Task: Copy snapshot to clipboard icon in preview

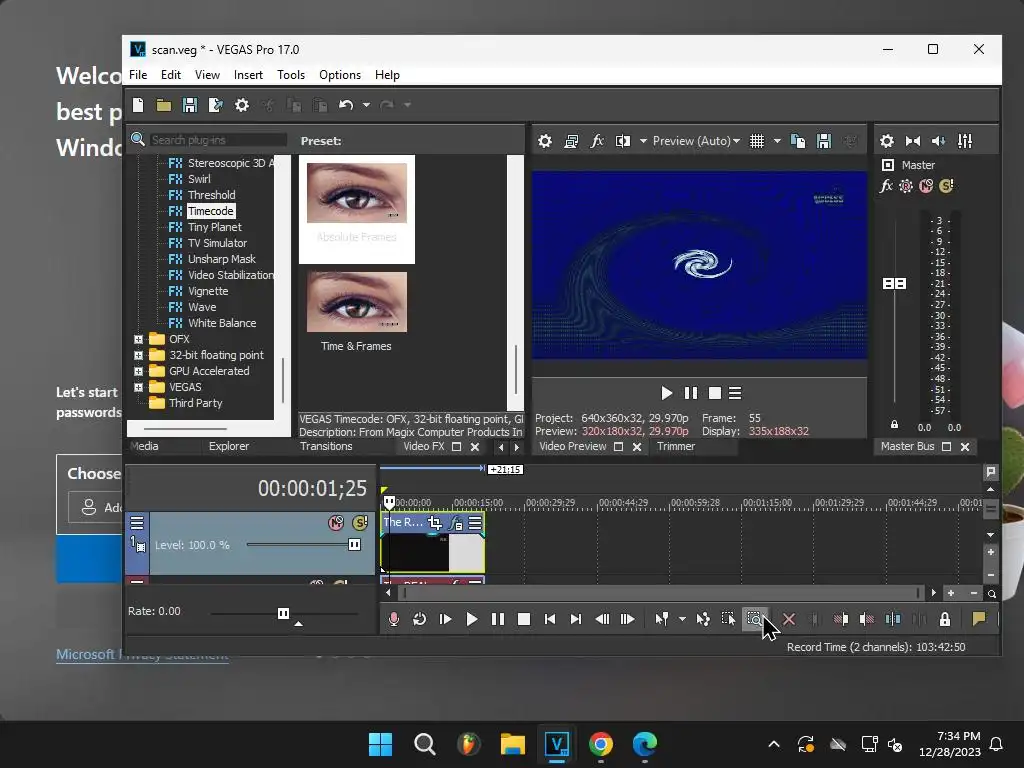Action: (797, 141)
